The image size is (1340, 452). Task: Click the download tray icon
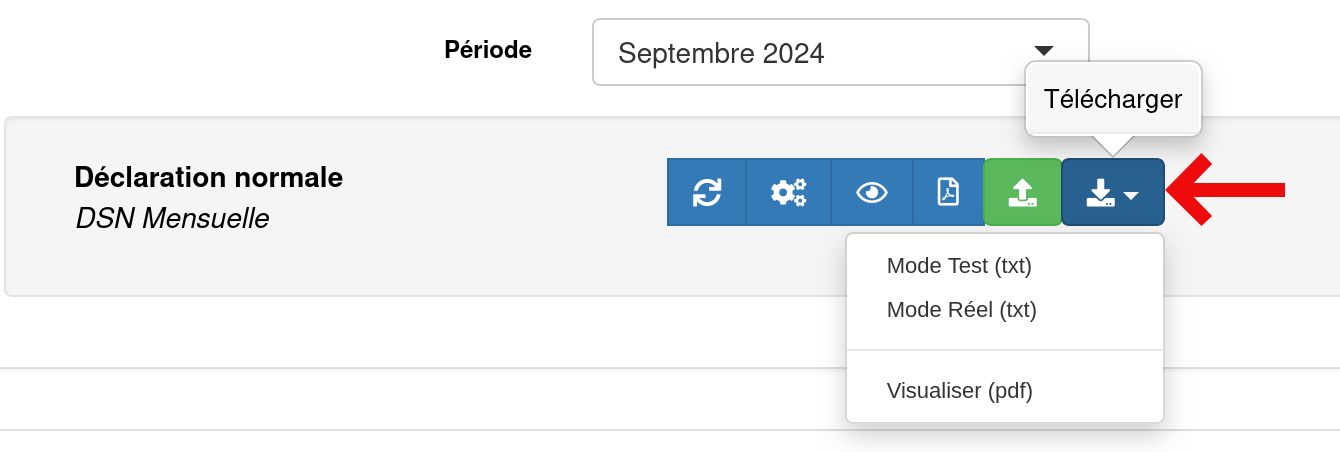coord(1101,193)
